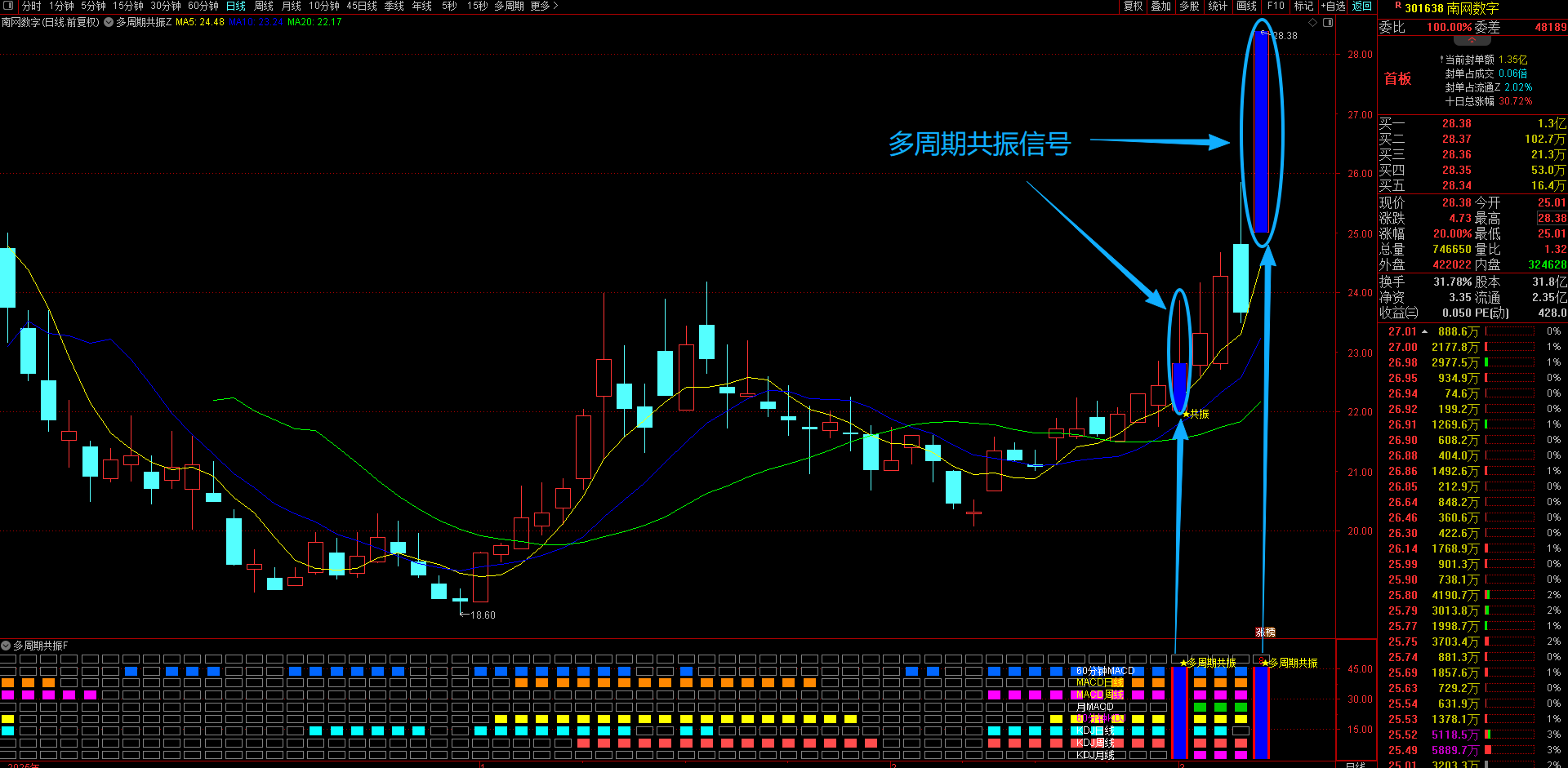The height and width of the screenshot is (768, 1568).
Task: Click the 25.49 price level row
Action: (1473, 750)
